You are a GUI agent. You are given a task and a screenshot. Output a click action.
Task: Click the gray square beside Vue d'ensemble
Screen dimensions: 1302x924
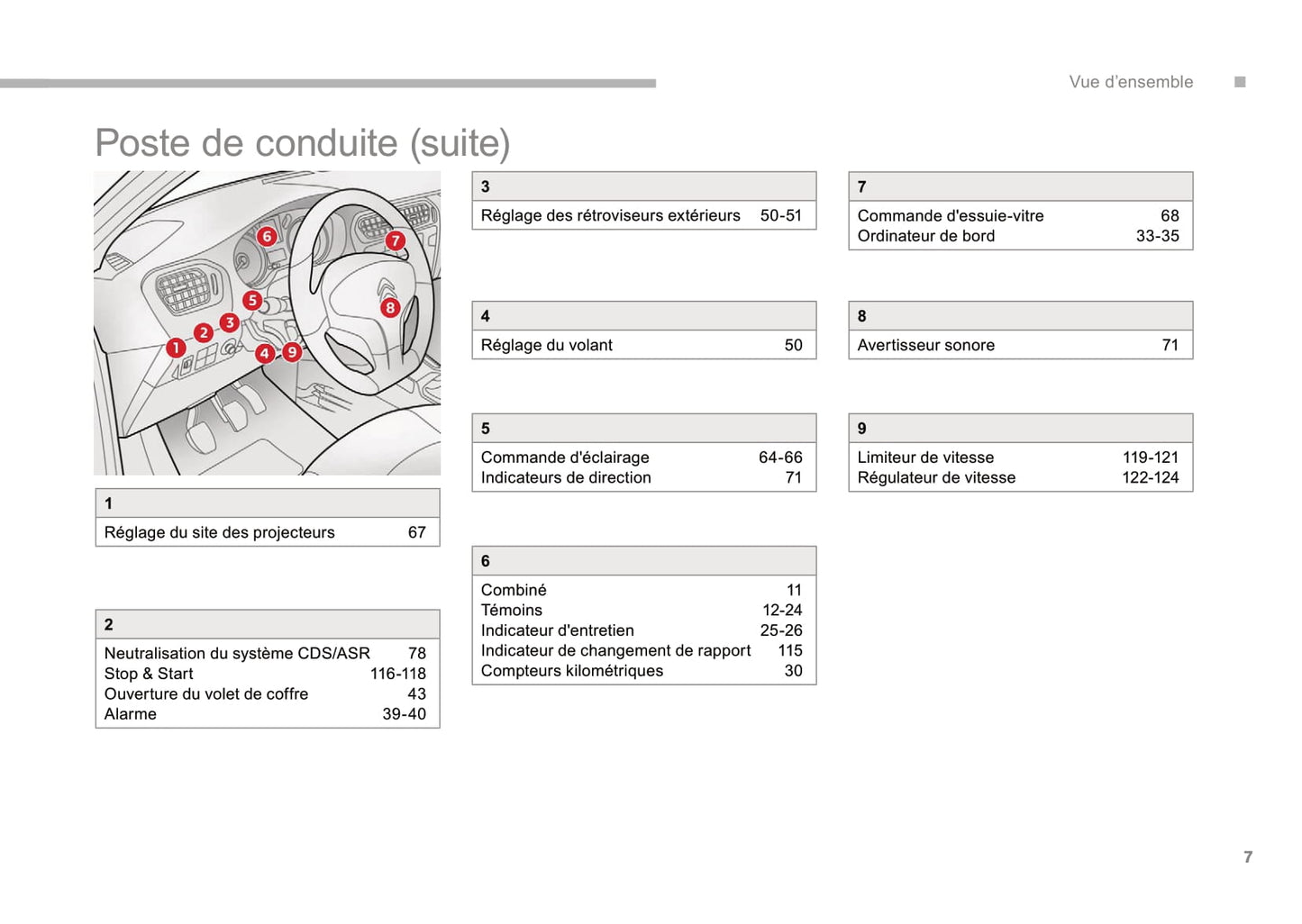coord(1240,82)
